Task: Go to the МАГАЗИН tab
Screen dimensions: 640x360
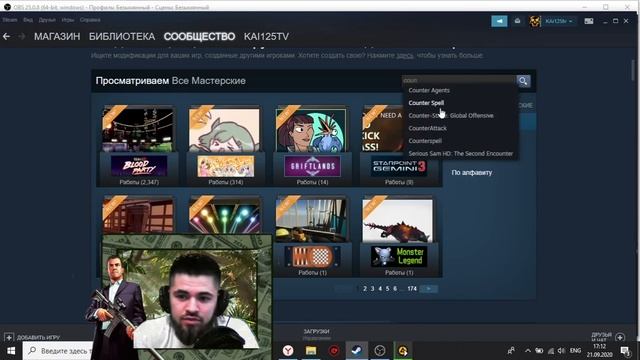Action: [57, 36]
